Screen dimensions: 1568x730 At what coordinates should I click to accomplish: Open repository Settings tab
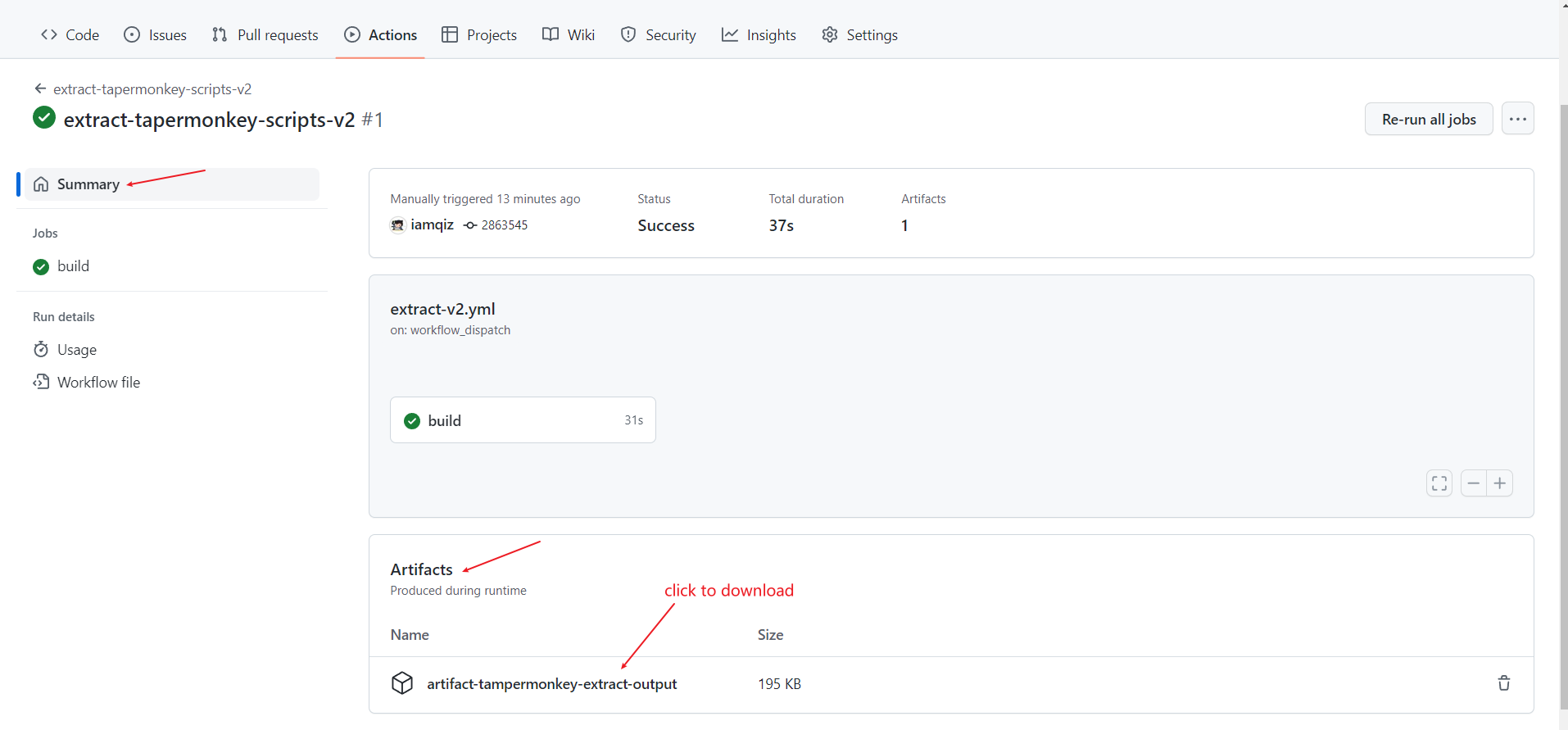(x=859, y=34)
